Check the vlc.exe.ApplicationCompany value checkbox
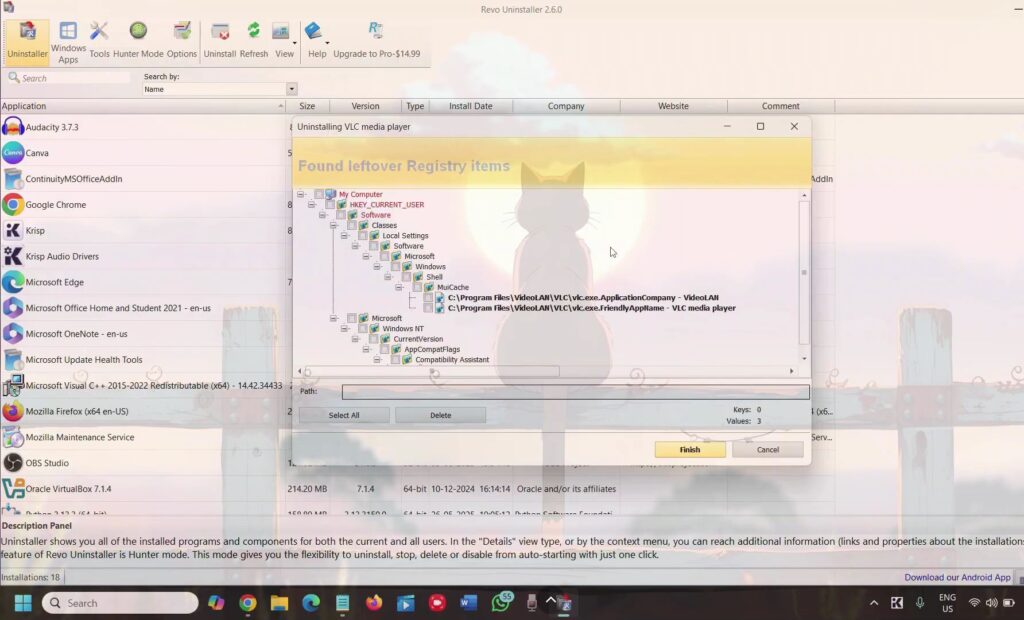This screenshot has height=620, width=1024. point(428,298)
